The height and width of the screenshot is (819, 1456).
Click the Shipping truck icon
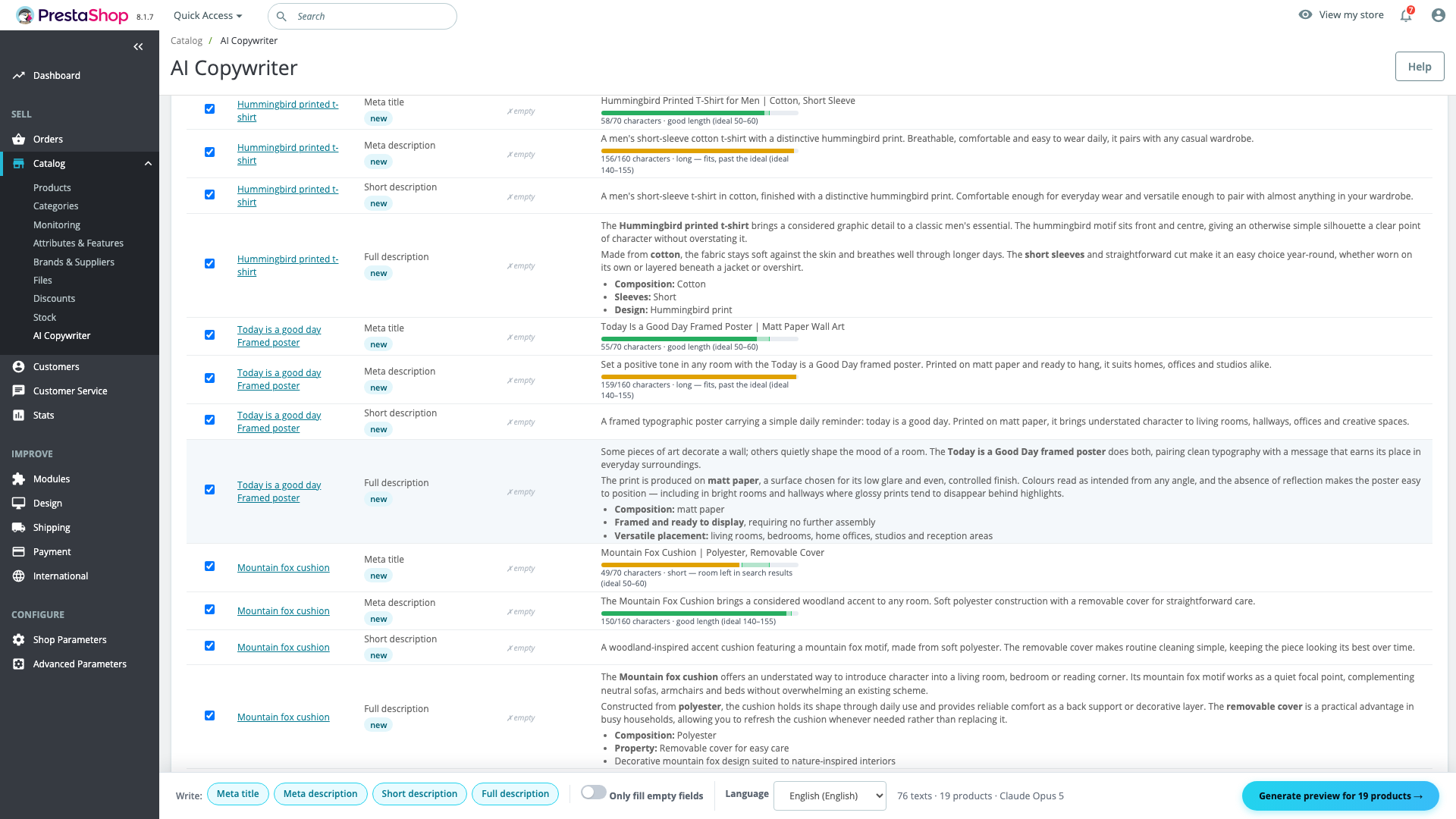[x=19, y=528]
